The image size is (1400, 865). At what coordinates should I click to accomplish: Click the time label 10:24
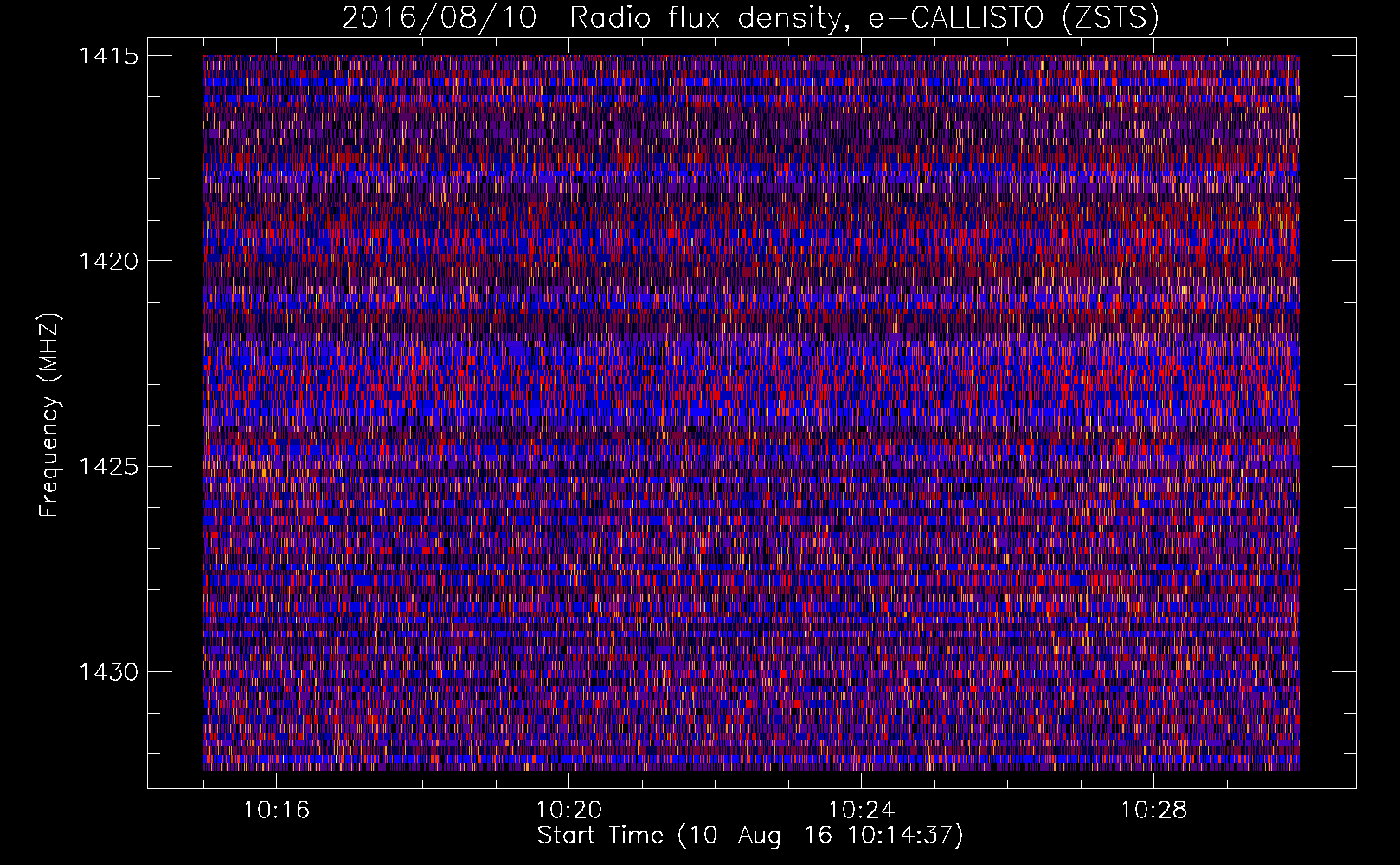click(x=861, y=811)
